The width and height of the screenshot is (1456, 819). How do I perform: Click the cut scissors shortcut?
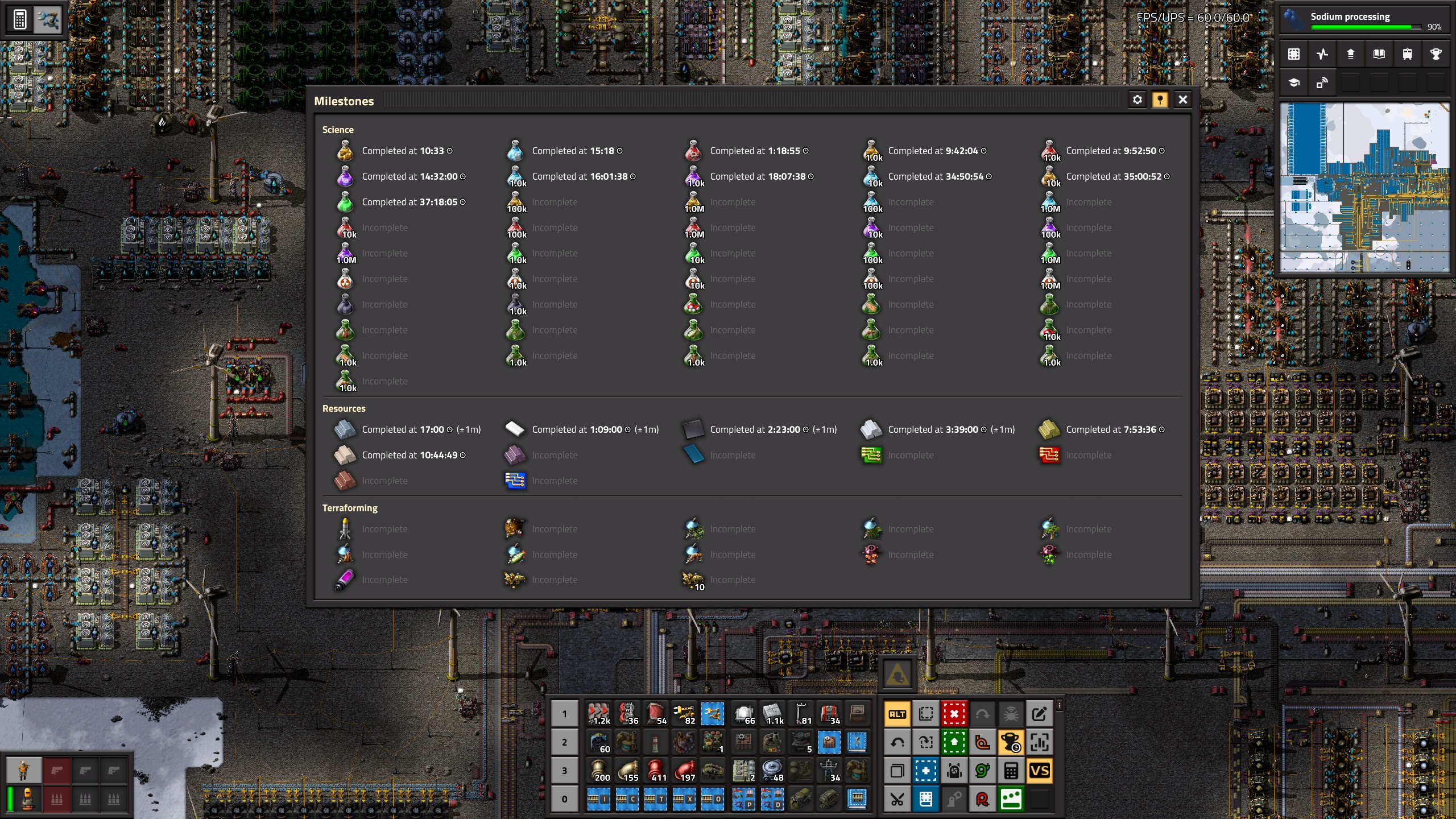(x=897, y=799)
